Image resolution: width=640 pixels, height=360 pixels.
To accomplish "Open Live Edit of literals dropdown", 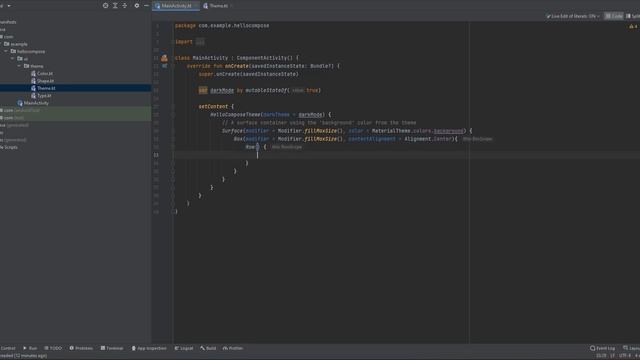I will click(573, 16).
